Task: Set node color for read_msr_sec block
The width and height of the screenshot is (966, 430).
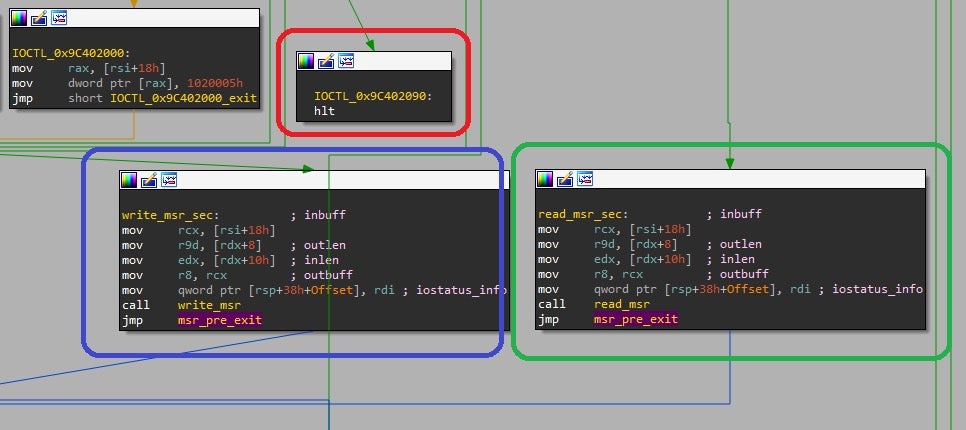Action: 545,179
